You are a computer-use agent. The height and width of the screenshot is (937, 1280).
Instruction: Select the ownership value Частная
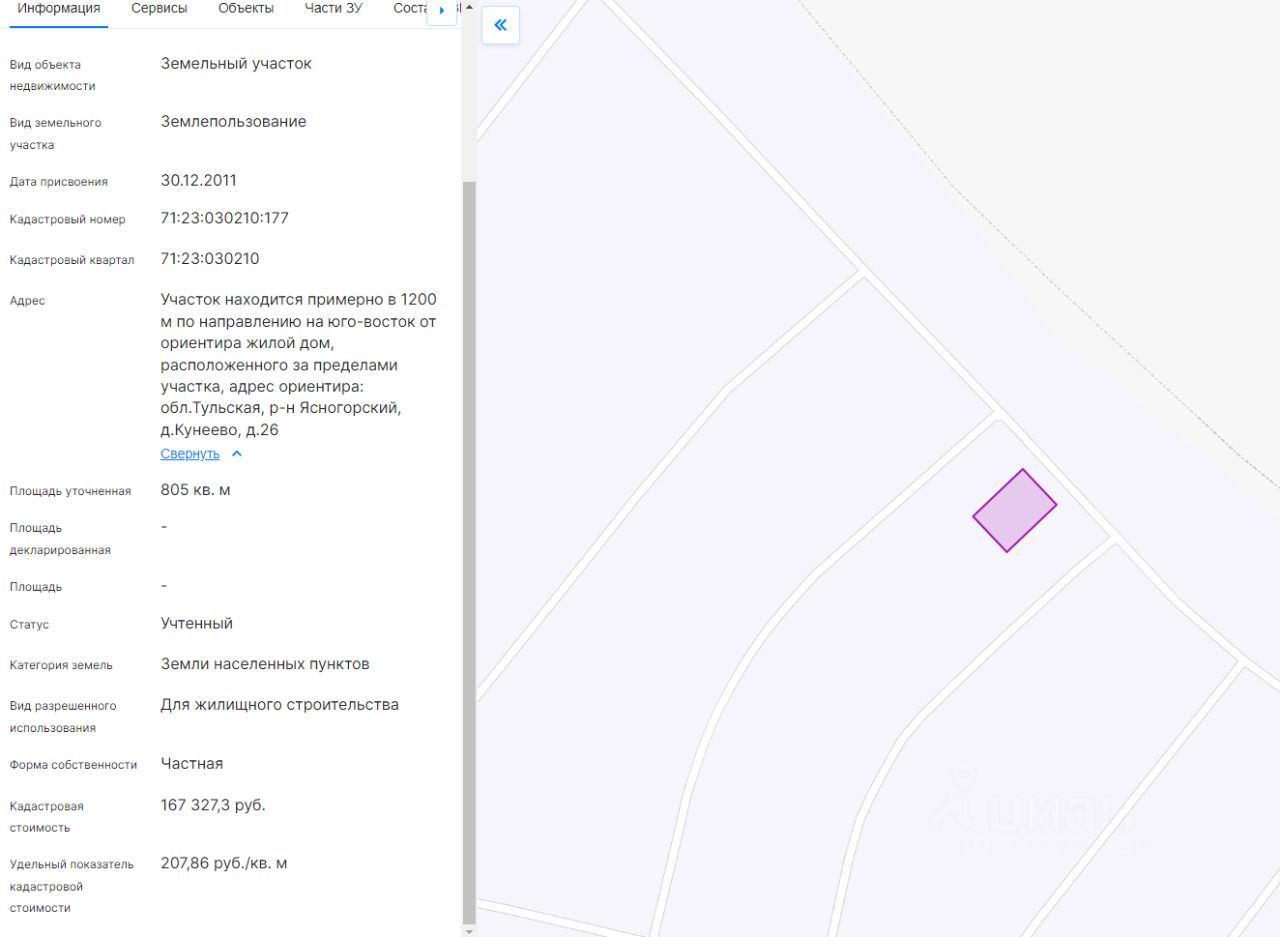point(192,764)
